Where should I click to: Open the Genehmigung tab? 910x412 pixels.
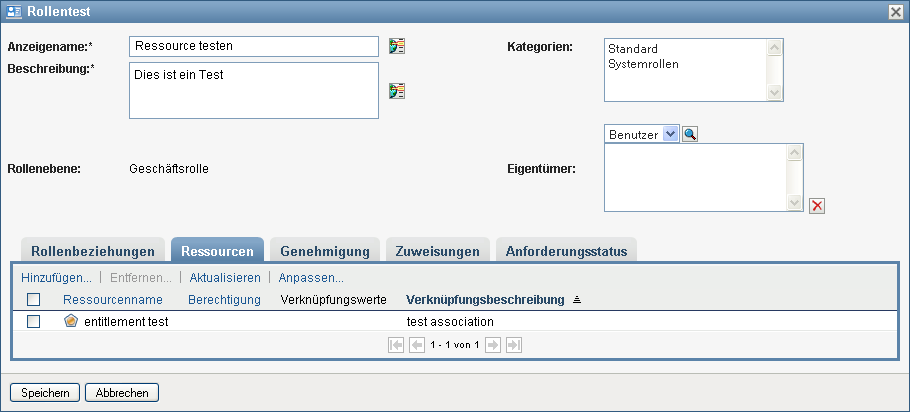(x=325, y=251)
